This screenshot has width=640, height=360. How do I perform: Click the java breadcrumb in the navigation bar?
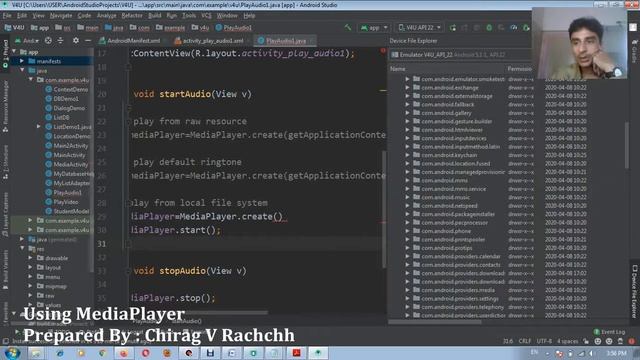(114, 28)
